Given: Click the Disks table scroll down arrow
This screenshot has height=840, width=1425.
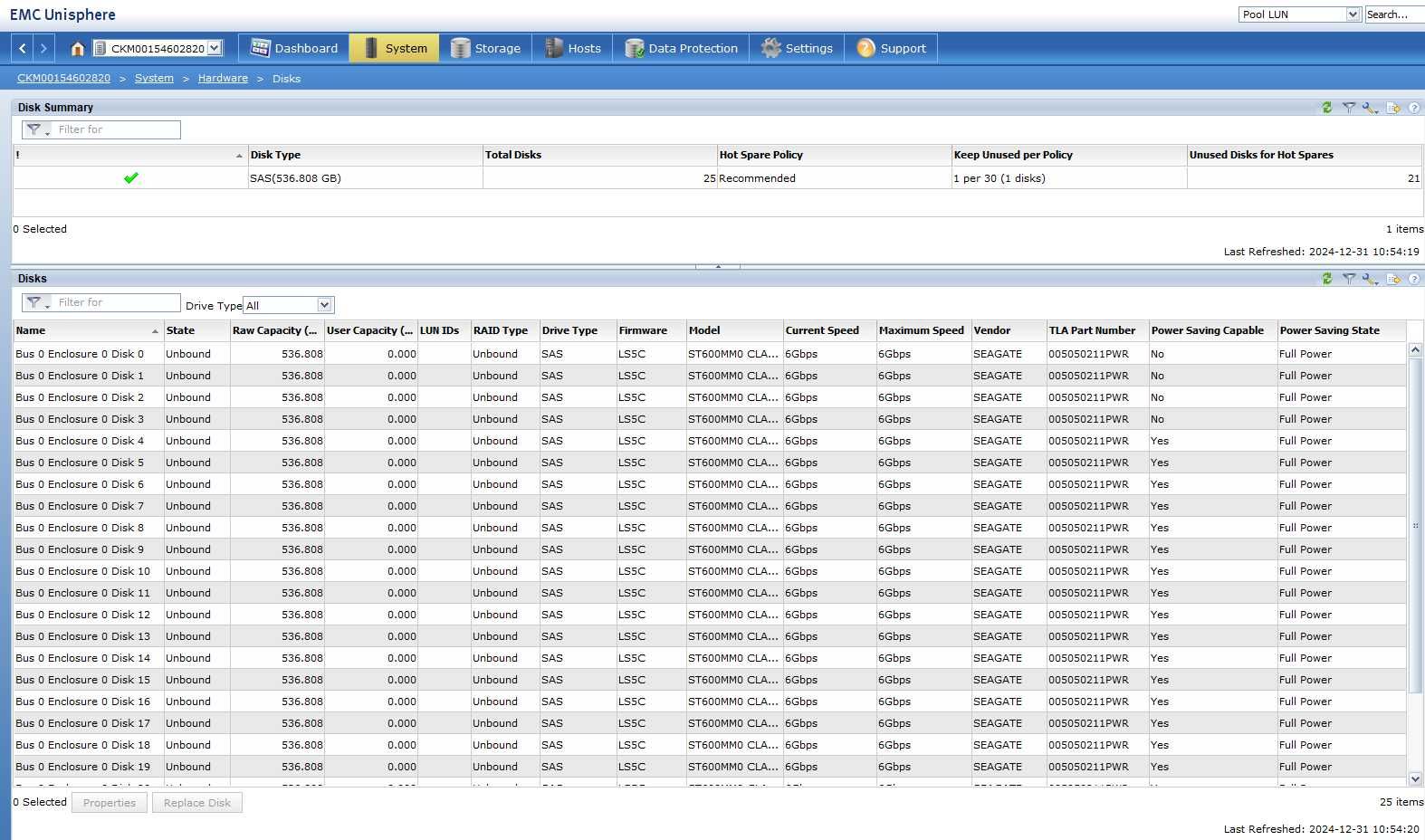Looking at the screenshot, I should click(1415, 778).
